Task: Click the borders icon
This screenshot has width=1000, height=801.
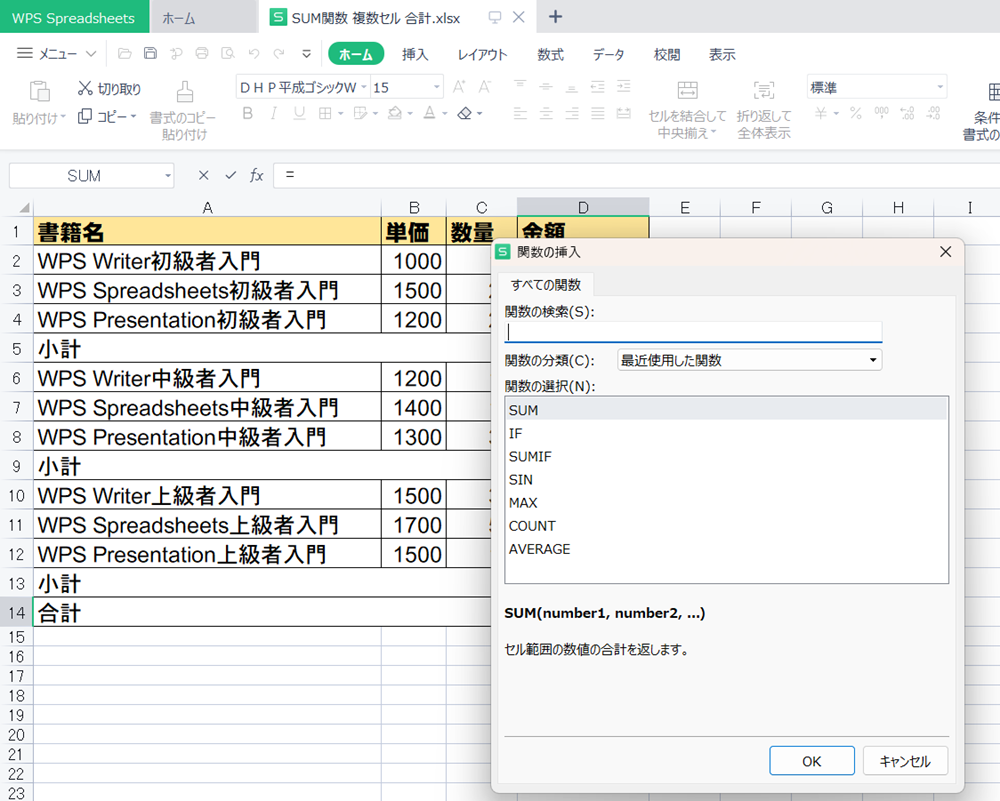Action: pyautogui.click(x=325, y=114)
